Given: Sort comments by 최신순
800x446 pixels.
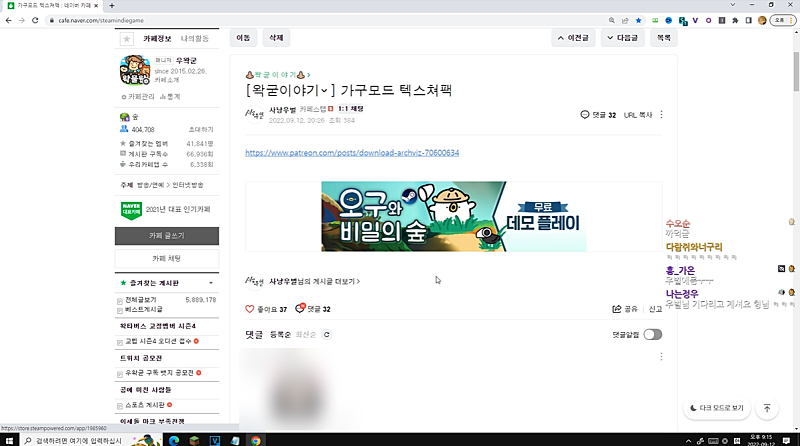Looking at the screenshot, I should (x=306, y=335).
